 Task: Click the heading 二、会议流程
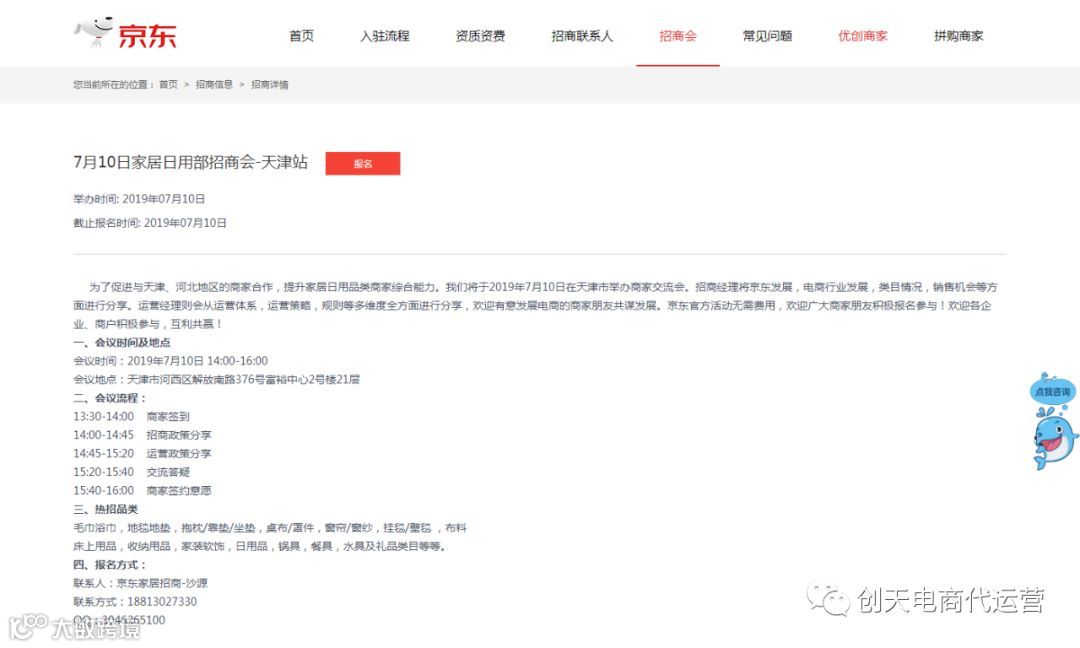point(110,398)
